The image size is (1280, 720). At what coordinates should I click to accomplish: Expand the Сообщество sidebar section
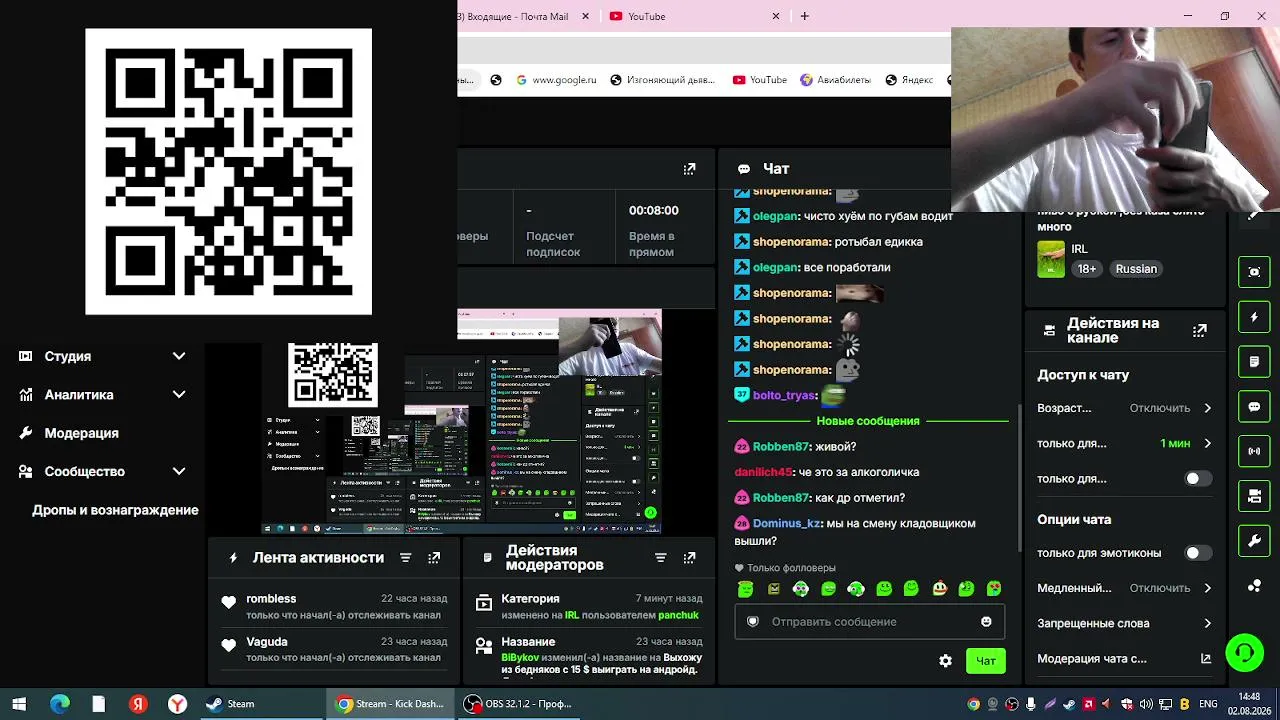coord(104,471)
